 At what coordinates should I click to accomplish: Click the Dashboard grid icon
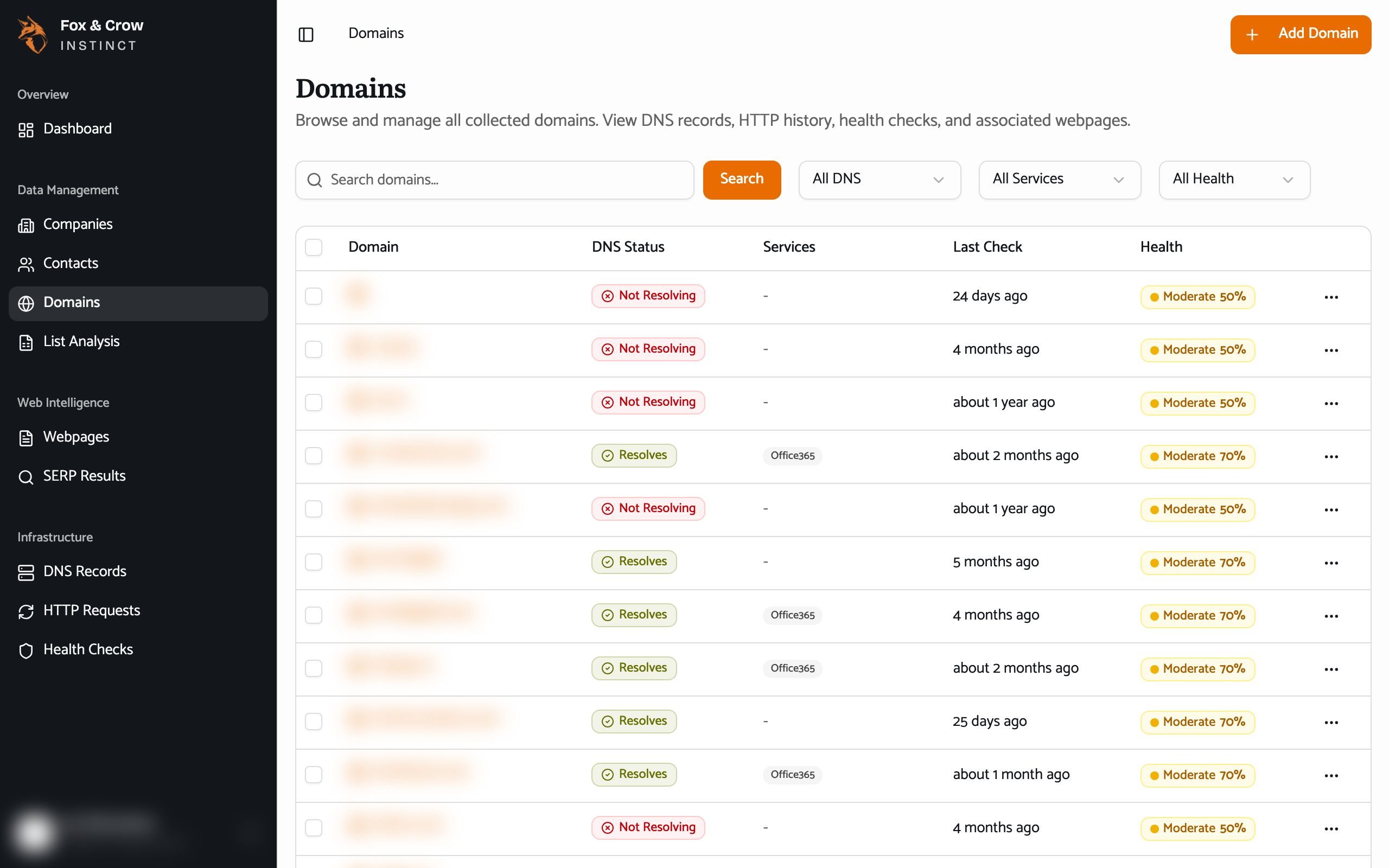point(26,129)
